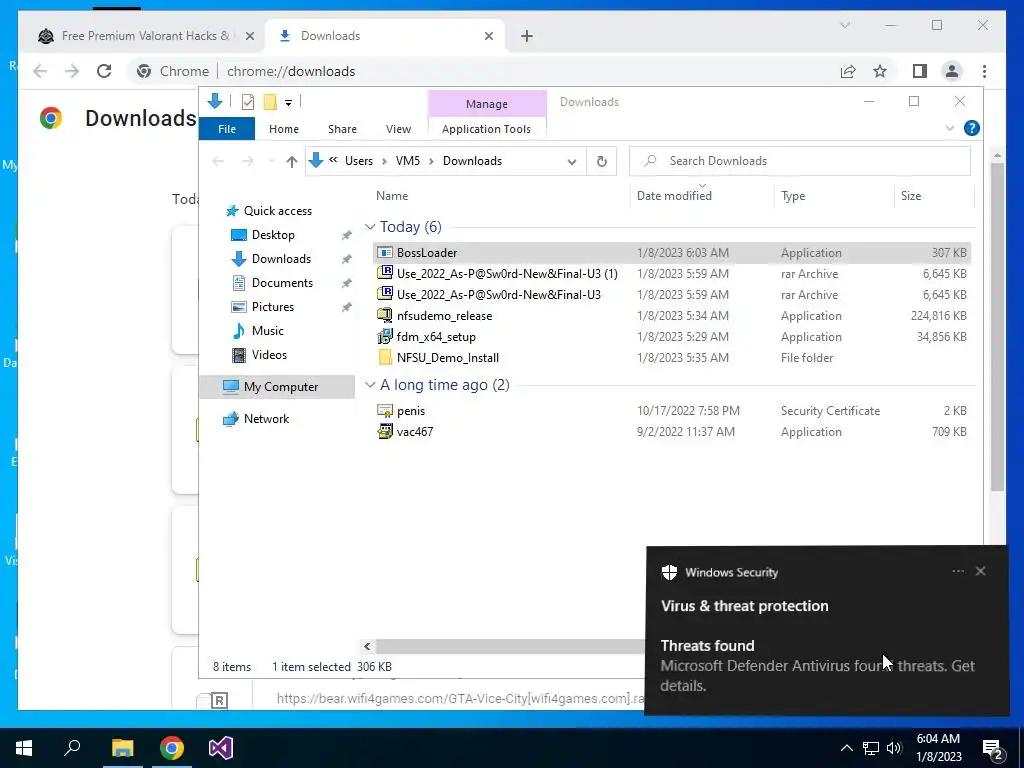Select Desktop in Quick access
Viewport: 1024px width, 768px height.
[273, 234]
